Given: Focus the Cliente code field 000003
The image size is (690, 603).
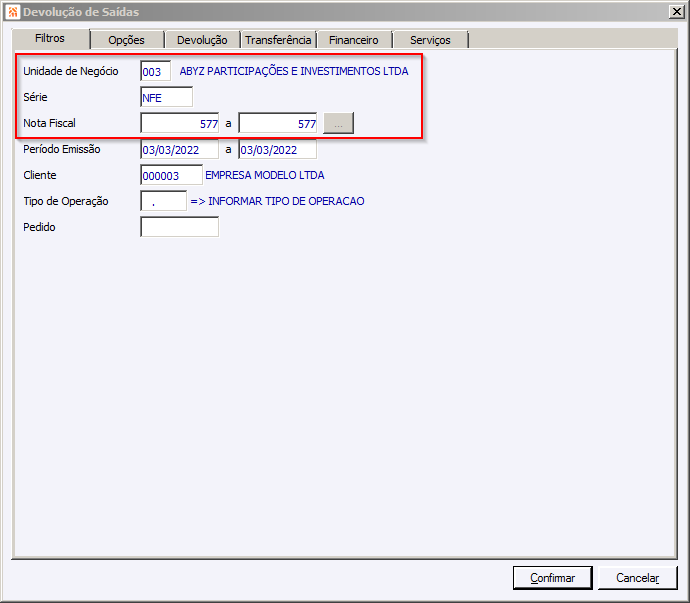Looking at the screenshot, I should pyautogui.click(x=172, y=175).
